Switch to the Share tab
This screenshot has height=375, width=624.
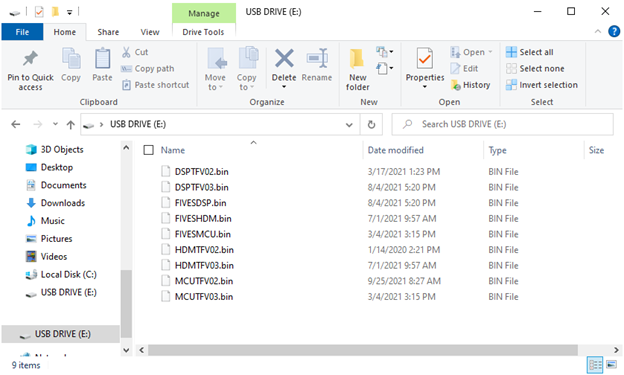point(108,32)
